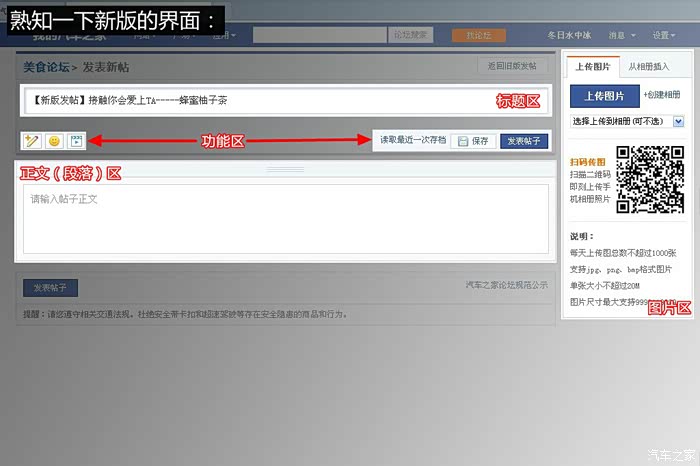The height and width of the screenshot is (466, 700).
Task: Open the 选择上传到相册 dropdown
Action: tap(627, 121)
